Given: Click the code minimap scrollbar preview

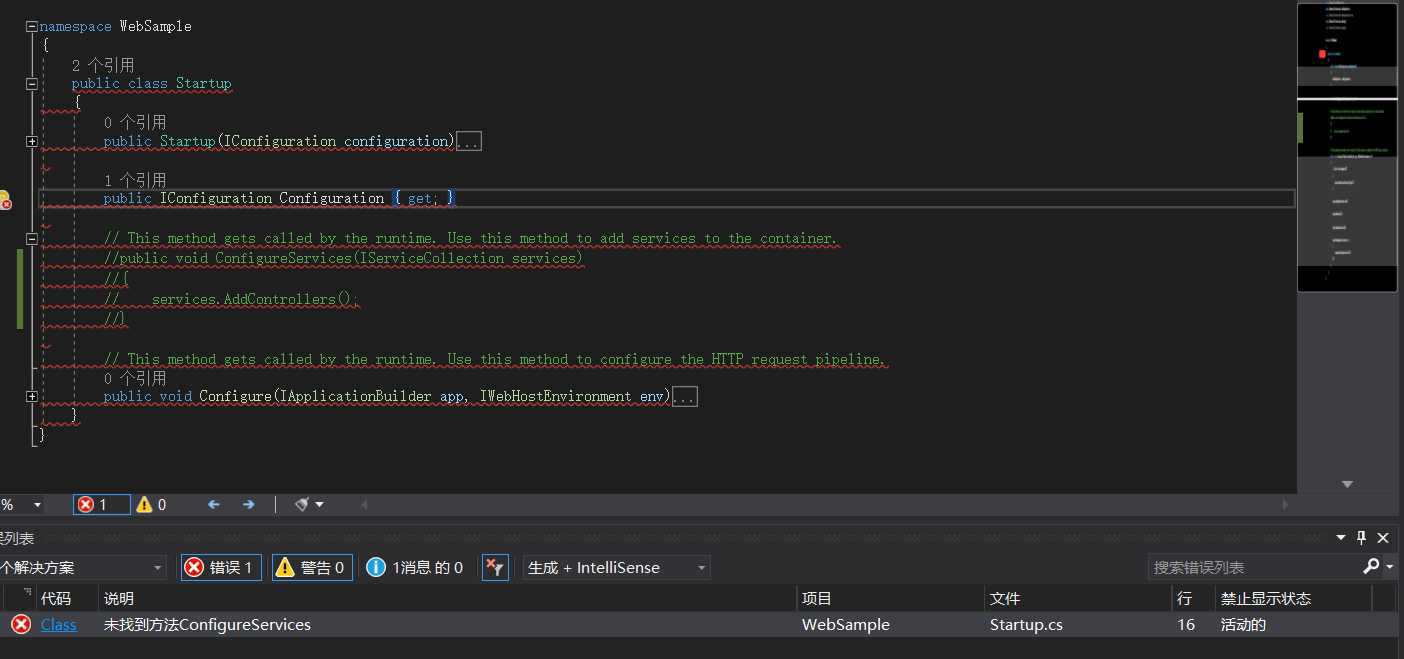Looking at the screenshot, I should (1347, 147).
